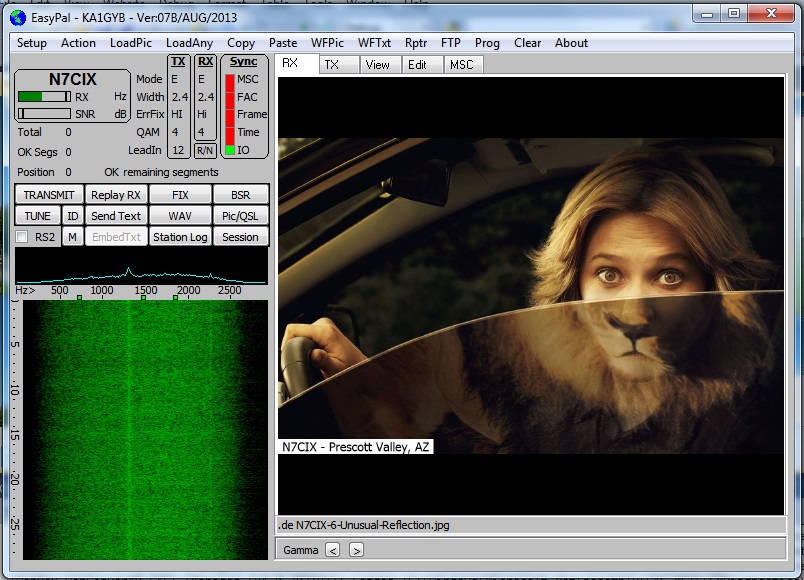Click the received lion reflection image

[x=531, y=295]
